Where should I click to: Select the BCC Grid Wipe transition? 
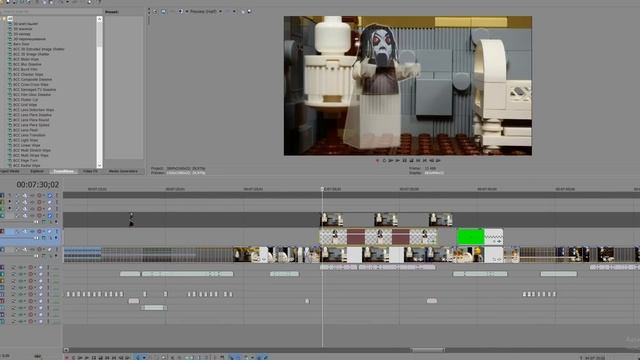click(x=25, y=104)
